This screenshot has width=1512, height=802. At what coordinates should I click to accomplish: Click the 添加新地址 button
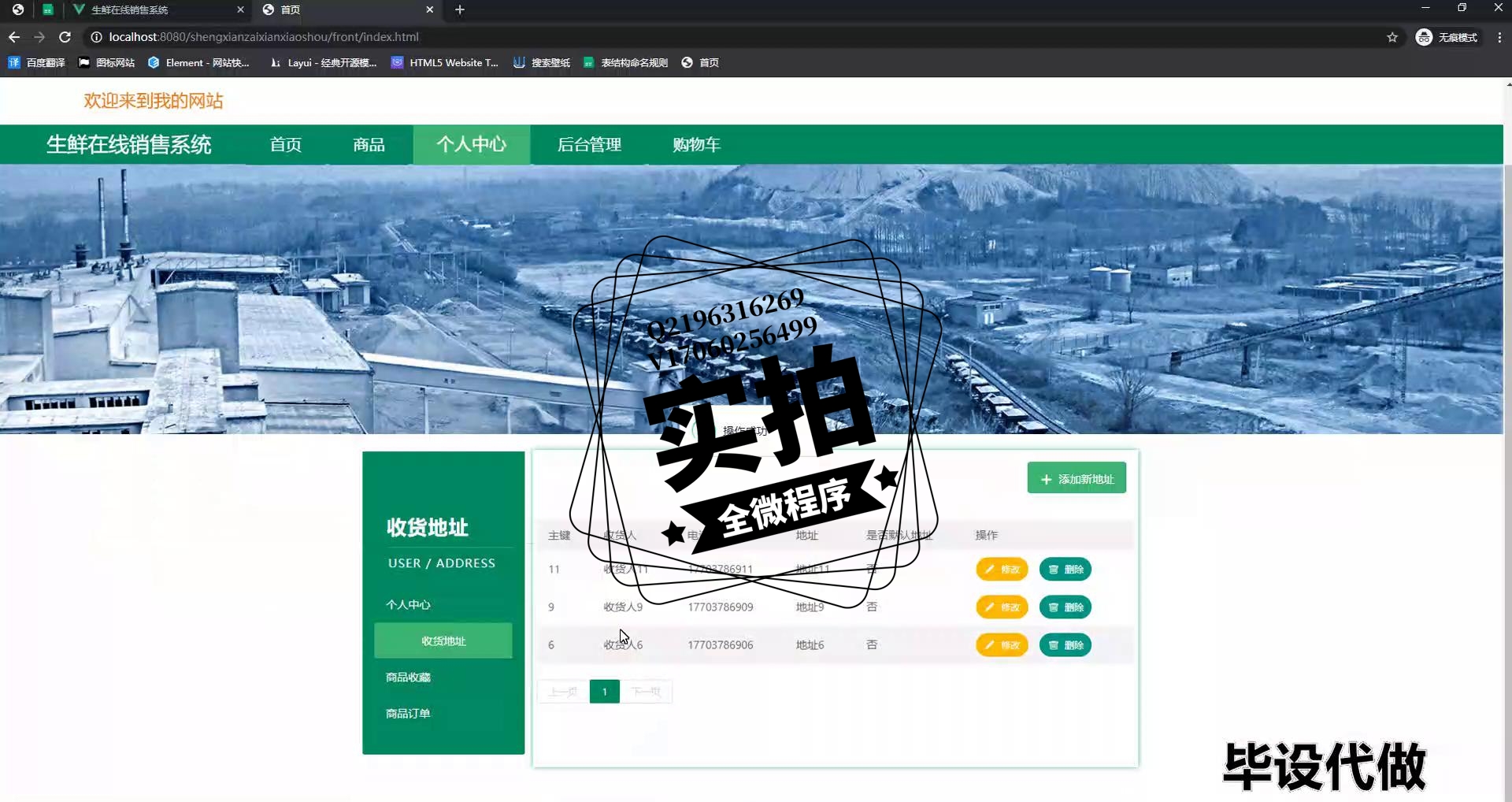1077,478
